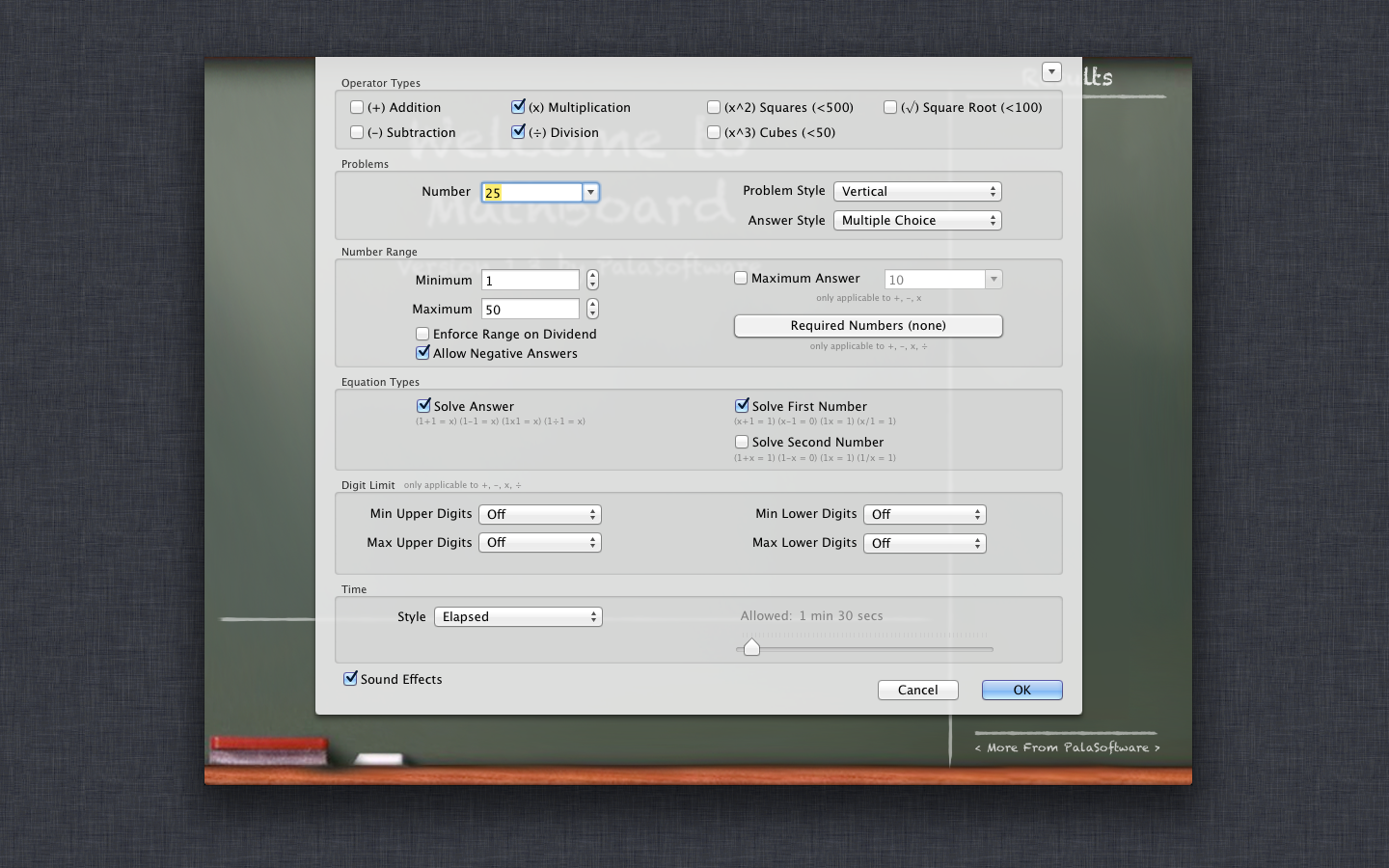This screenshot has width=1389, height=868.
Task: Uncheck Solve Answer equation type
Action: [423, 406]
